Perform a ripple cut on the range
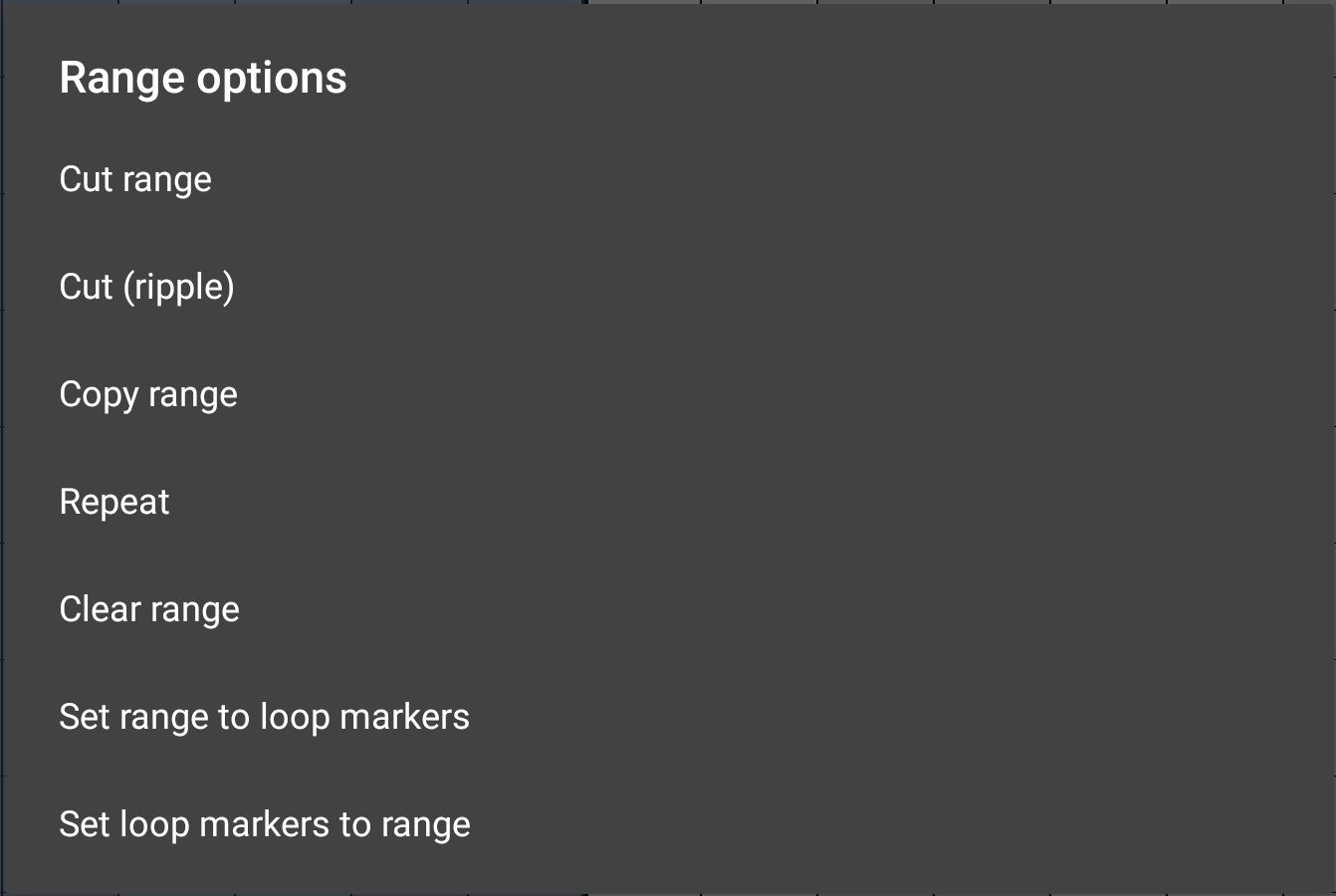Screen dimensions: 1336x896 146,287
